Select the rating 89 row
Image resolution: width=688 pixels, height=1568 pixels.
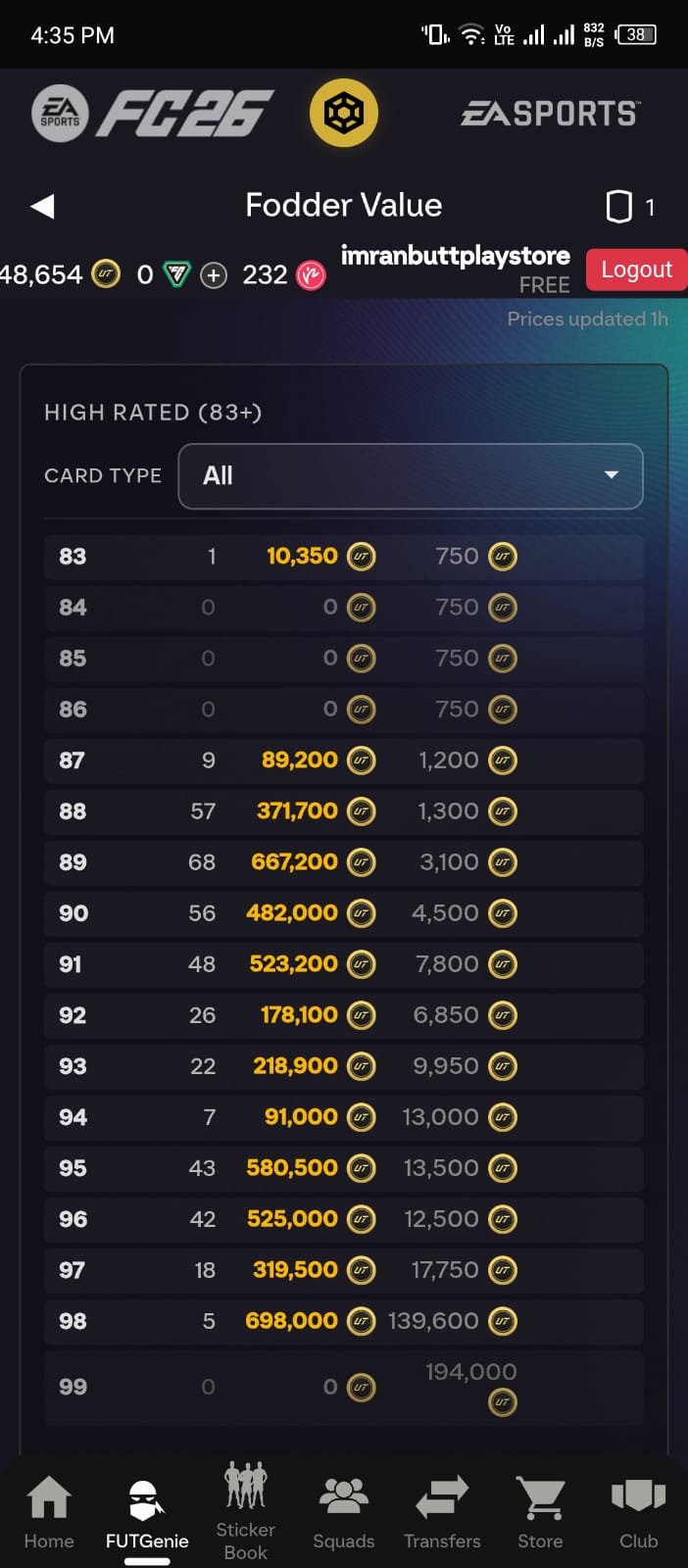(x=344, y=862)
